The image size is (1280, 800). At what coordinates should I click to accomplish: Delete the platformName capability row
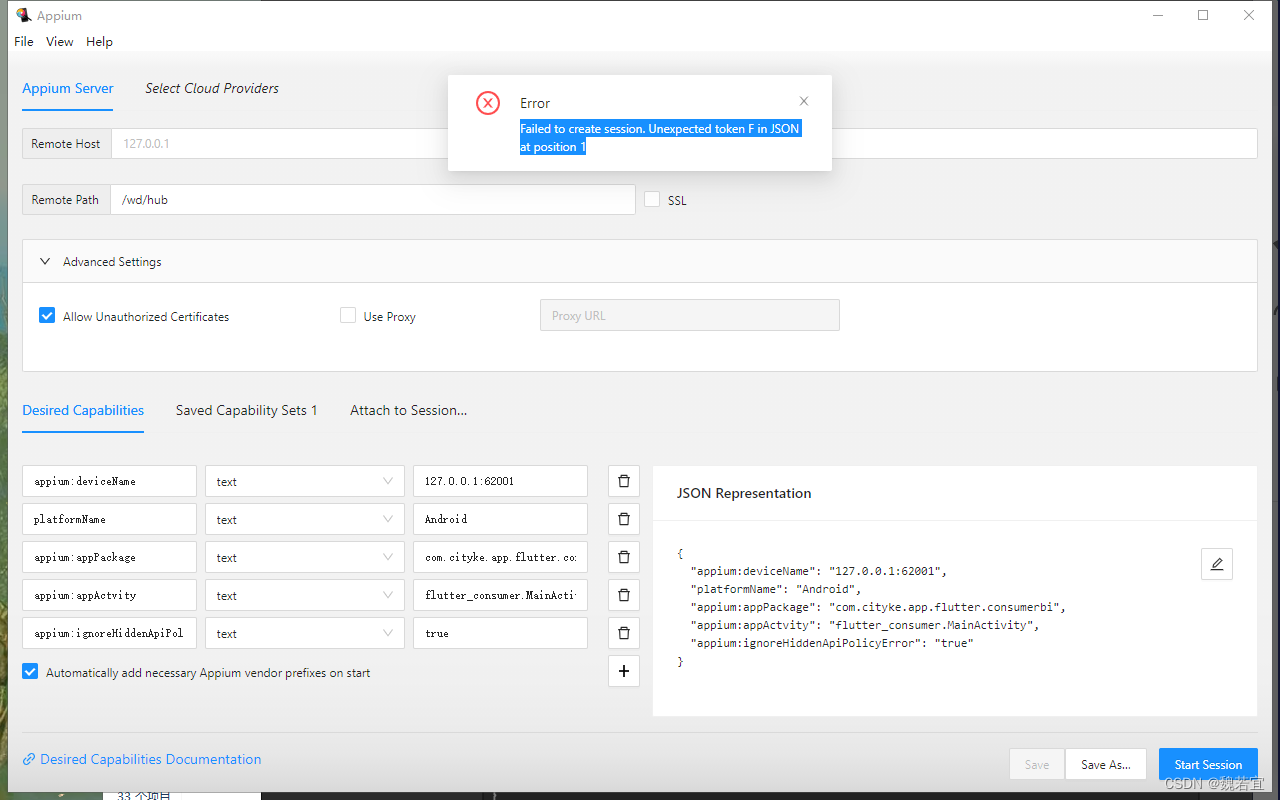pos(623,518)
